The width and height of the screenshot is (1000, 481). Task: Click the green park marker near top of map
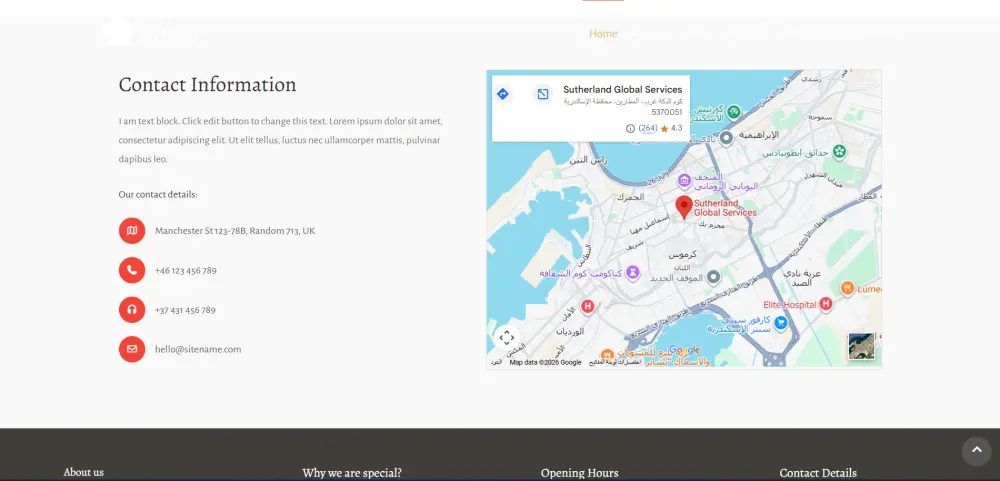(734, 112)
